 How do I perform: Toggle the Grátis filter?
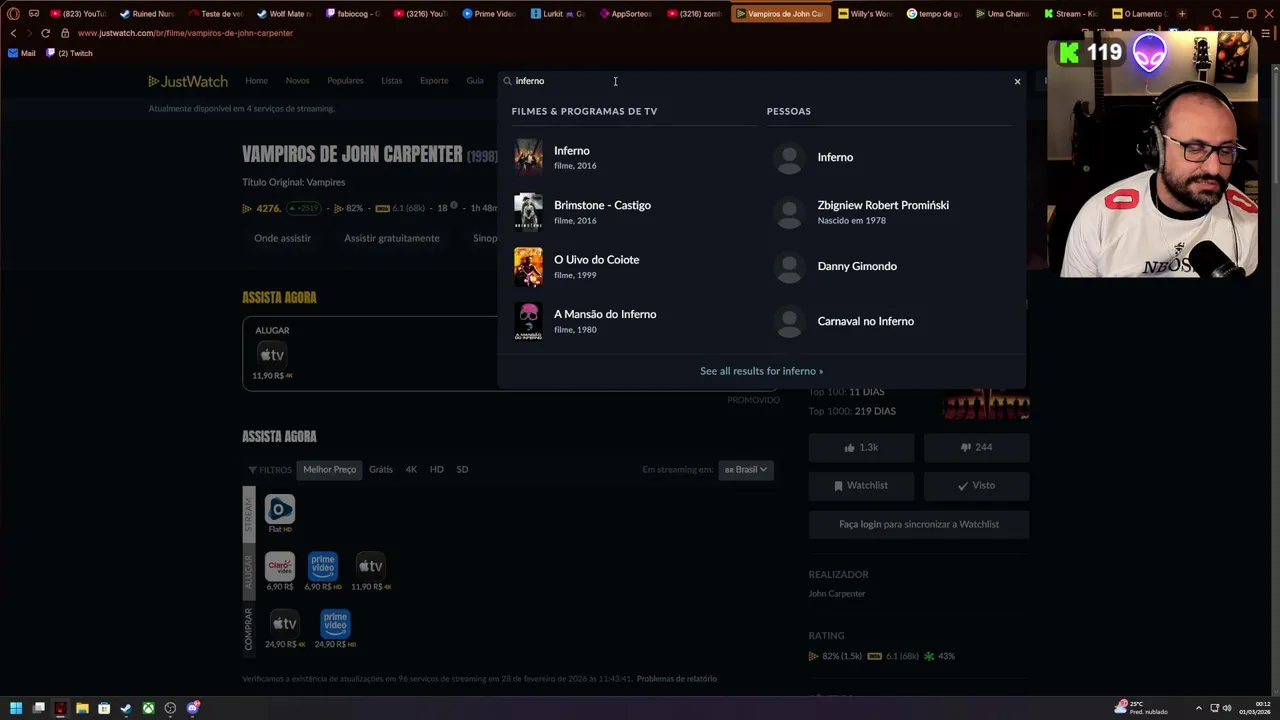tap(381, 470)
